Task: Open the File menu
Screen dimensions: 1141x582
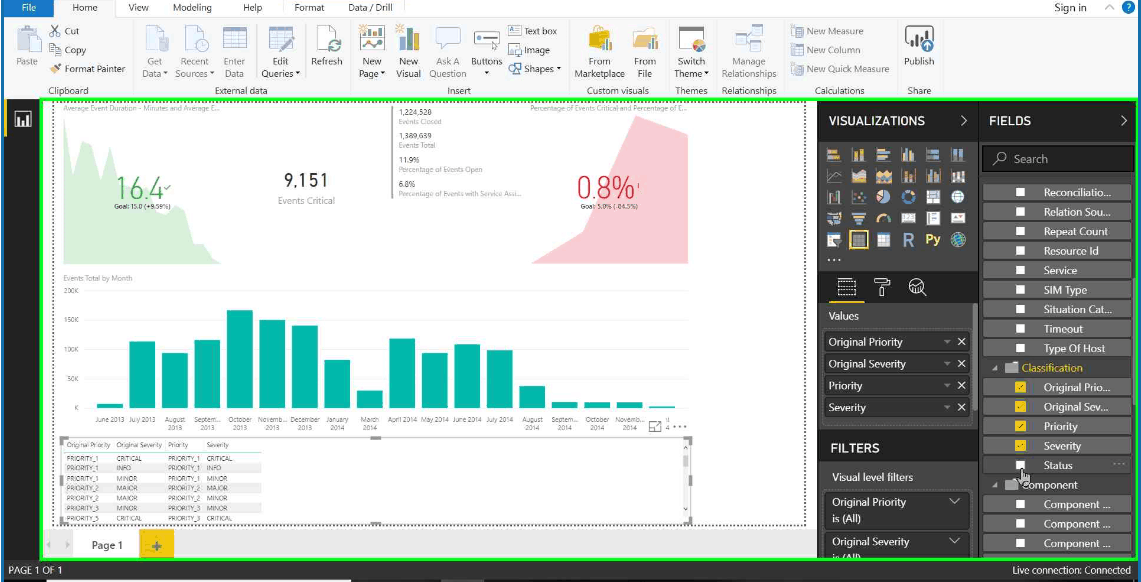Action: coord(28,8)
